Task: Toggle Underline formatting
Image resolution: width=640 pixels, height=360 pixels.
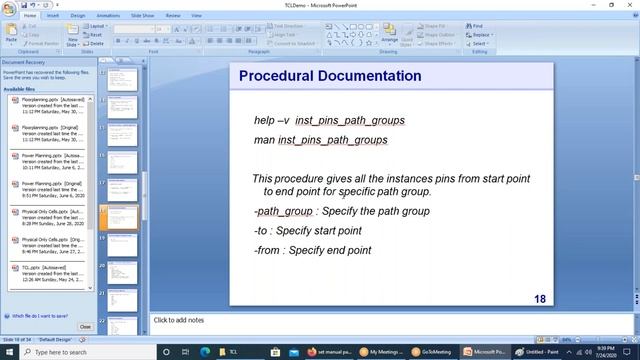Action: [x=137, y=41]
